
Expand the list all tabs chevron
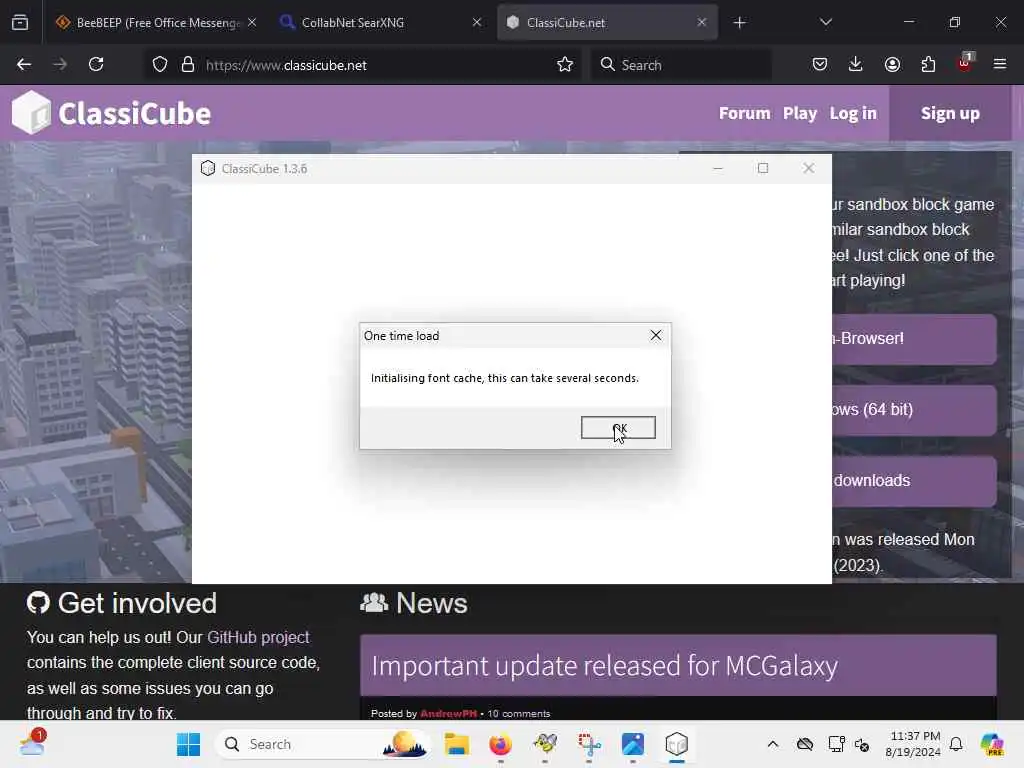(825, 23)
